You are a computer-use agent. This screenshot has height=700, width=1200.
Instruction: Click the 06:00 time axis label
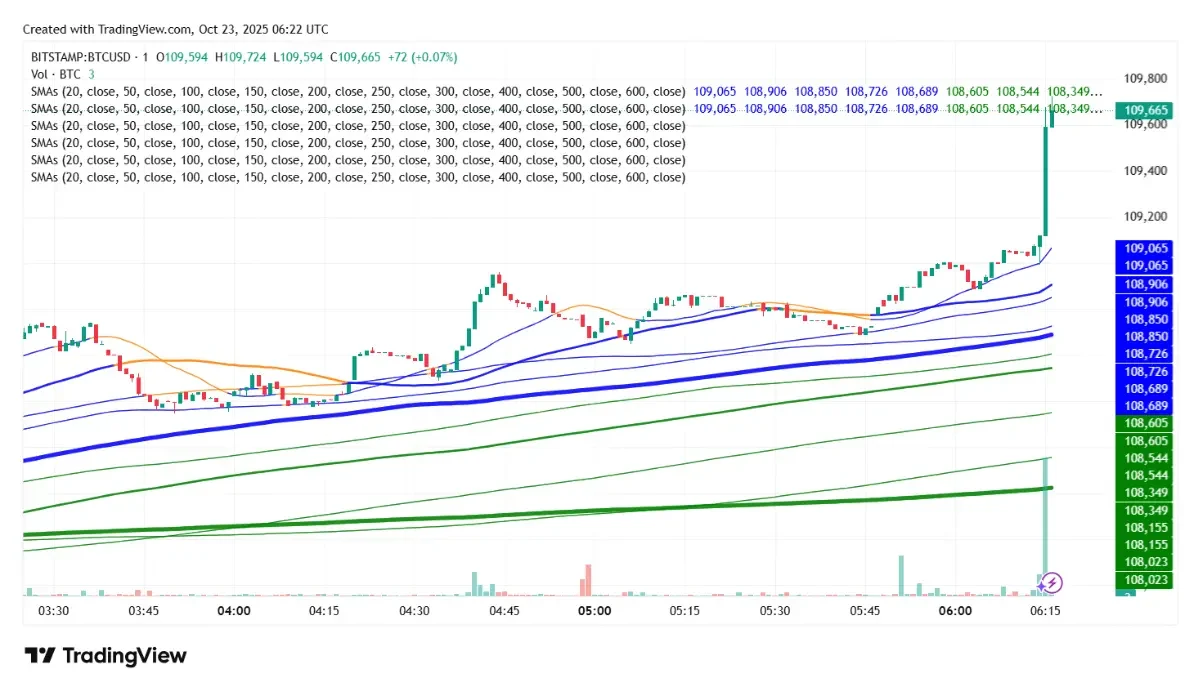point(955,611)
